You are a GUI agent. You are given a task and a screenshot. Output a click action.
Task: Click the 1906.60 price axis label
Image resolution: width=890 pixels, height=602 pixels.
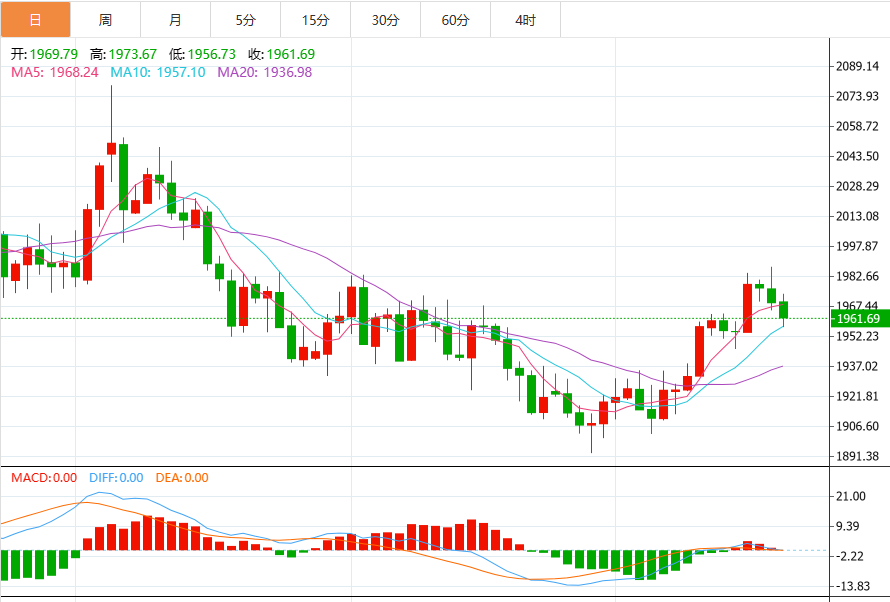point(857,426)
